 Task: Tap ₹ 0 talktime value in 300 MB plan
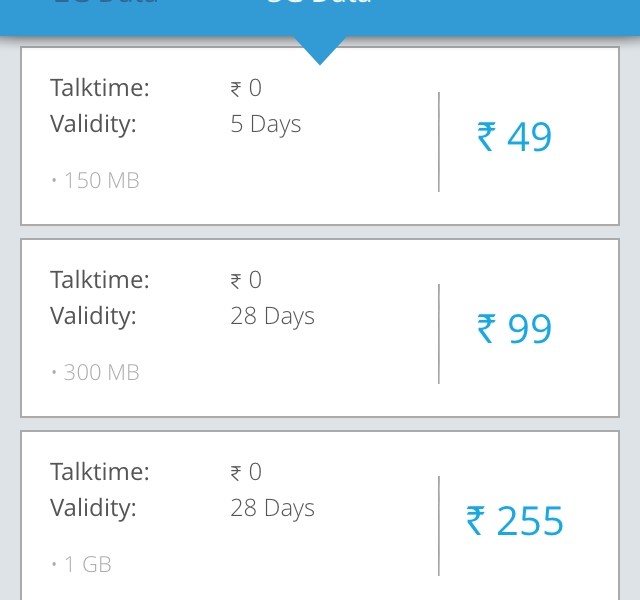pyautogui.click(x=246, y=280)
